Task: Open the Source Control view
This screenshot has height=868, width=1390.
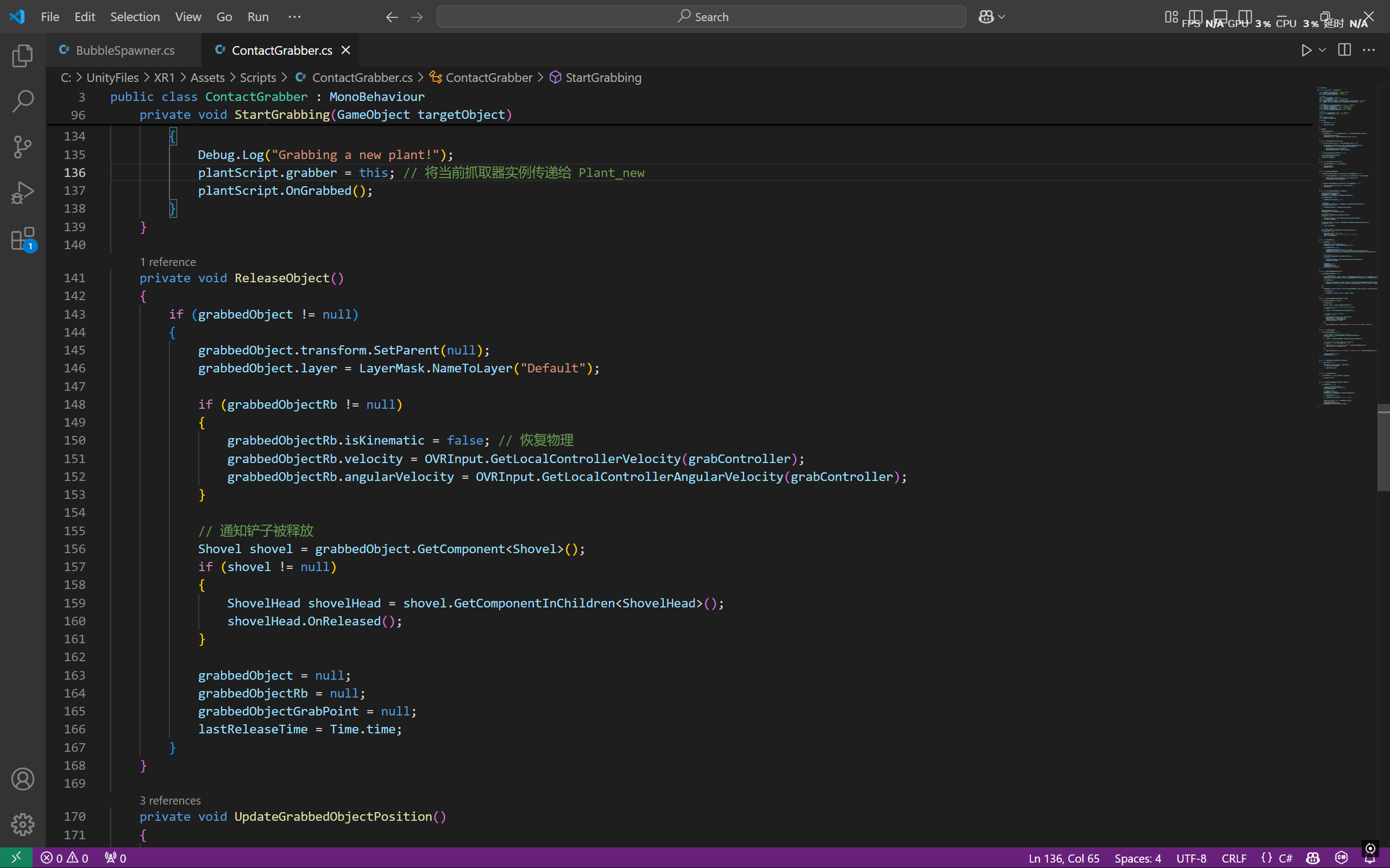Action: click(22, 147)
